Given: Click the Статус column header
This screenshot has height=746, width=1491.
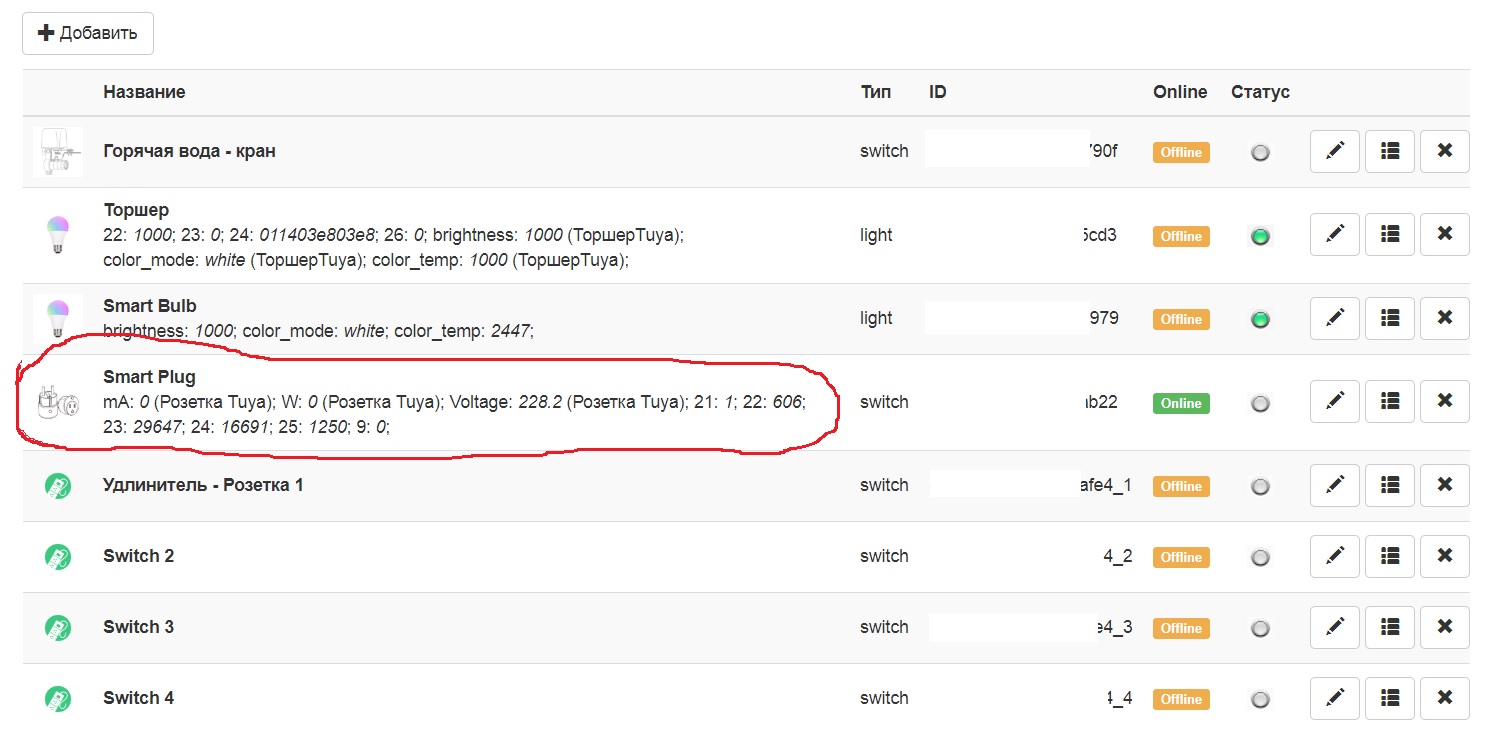Looking at the screenshot, I should [1260, 92].
